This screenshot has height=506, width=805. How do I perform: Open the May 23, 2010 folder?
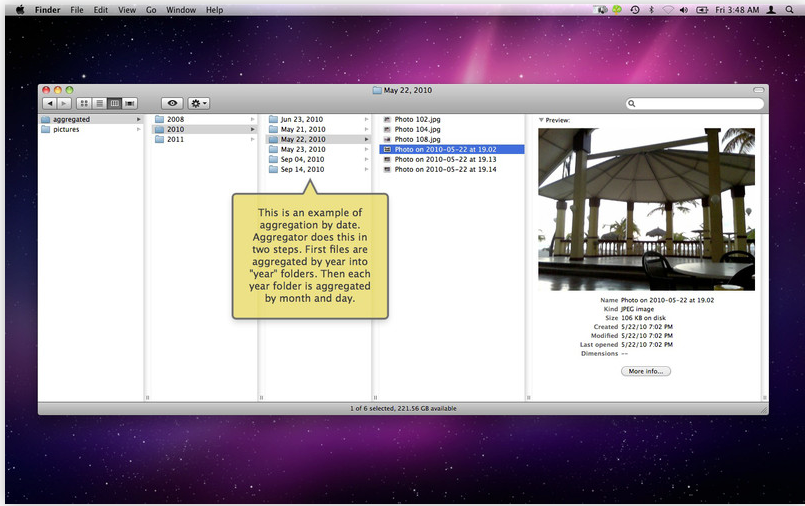point(302,149)
